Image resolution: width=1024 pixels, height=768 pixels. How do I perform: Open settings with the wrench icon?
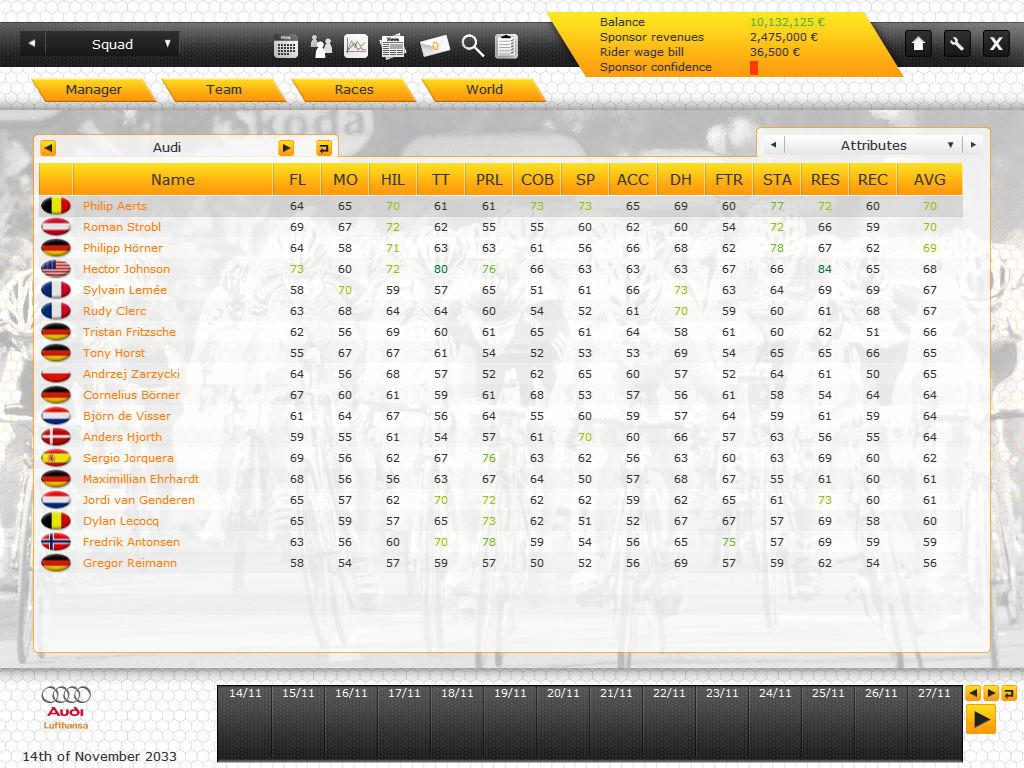(957, 43)
